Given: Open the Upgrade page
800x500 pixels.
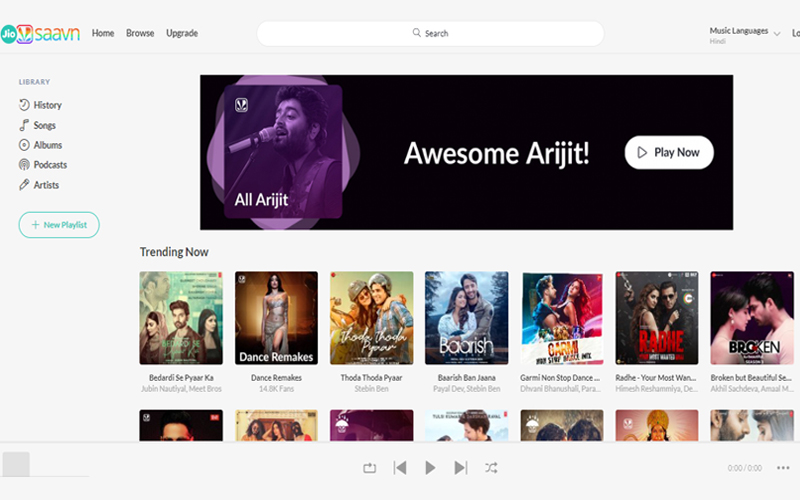Looking at the screenshot, I should [182, 33].
